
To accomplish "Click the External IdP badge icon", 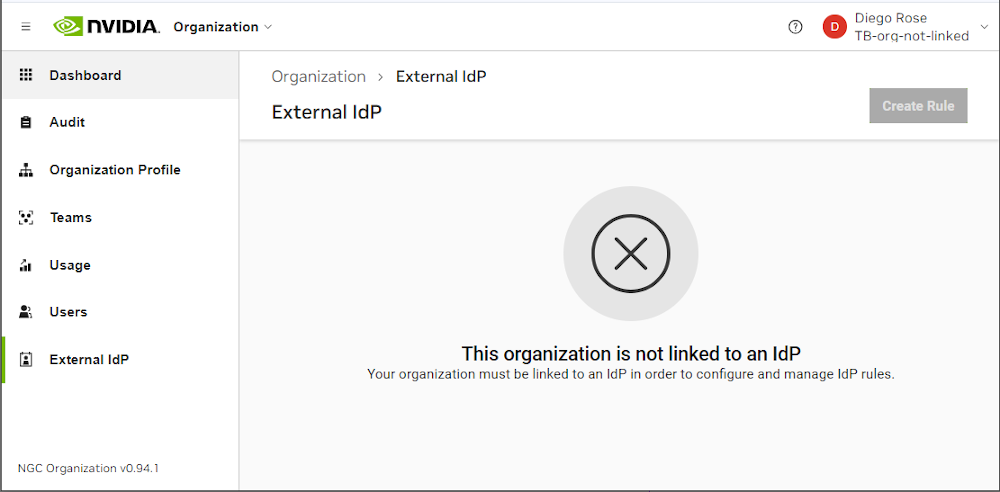I will tap(27, 360).
